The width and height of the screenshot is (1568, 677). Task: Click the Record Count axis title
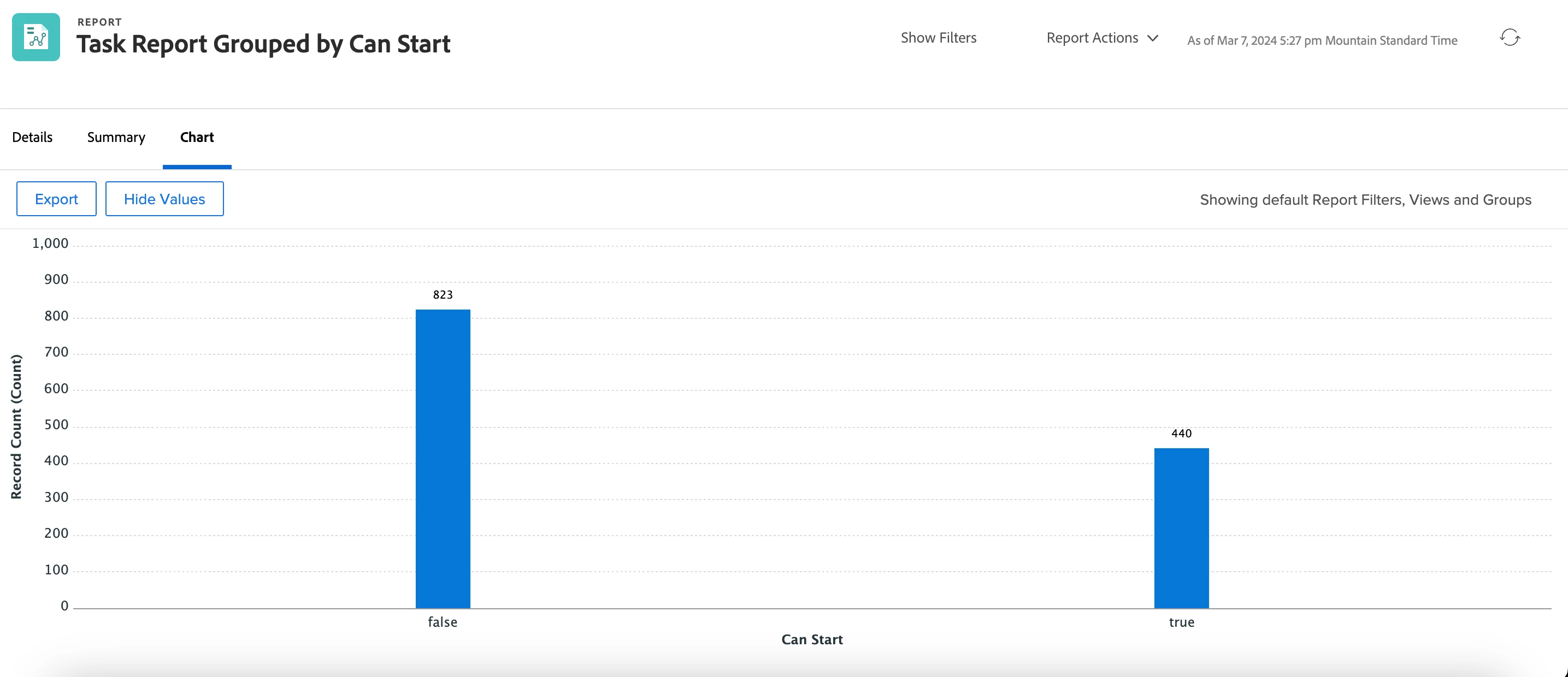(16, 426)
